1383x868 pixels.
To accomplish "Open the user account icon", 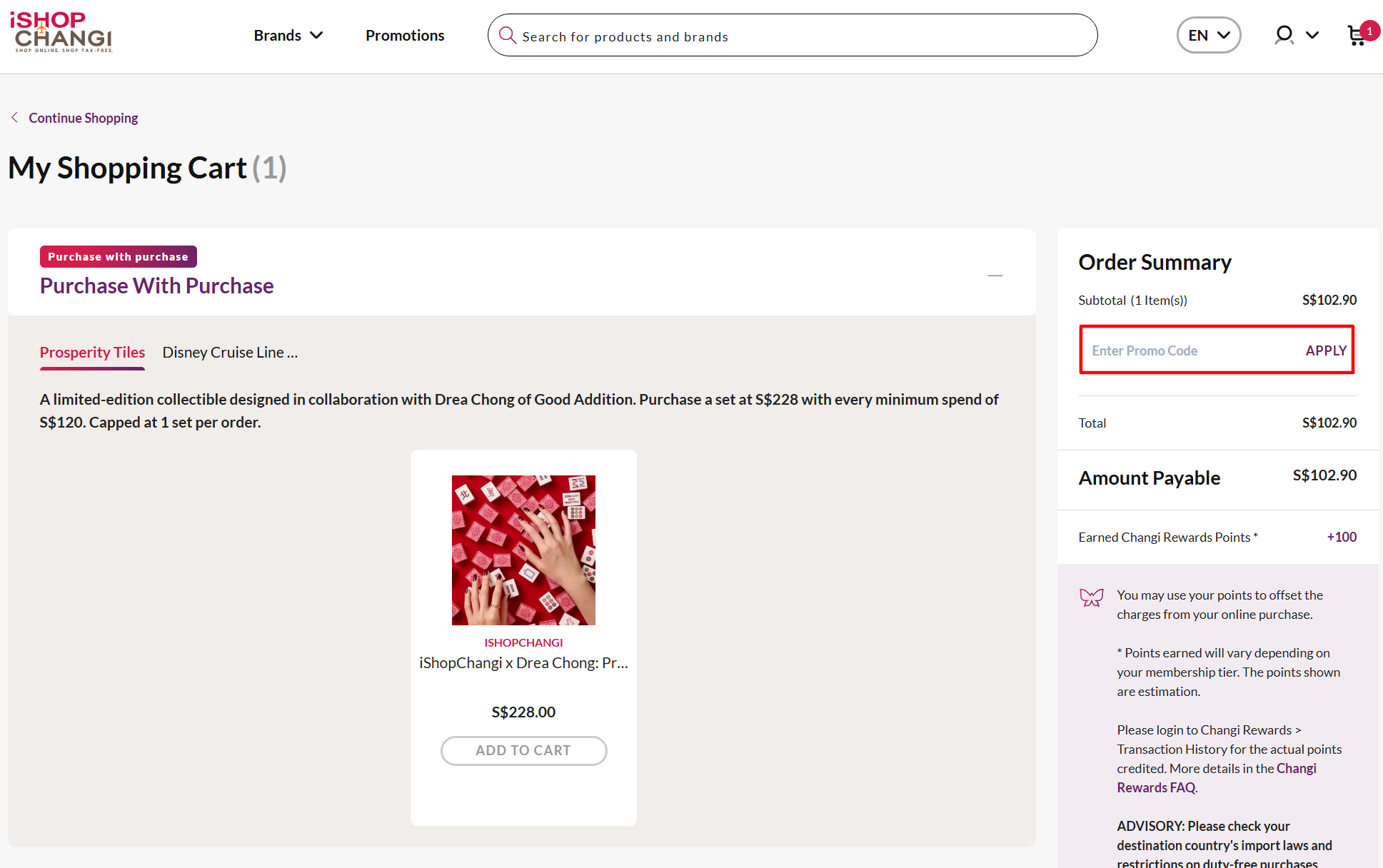I will point(1283,34).
